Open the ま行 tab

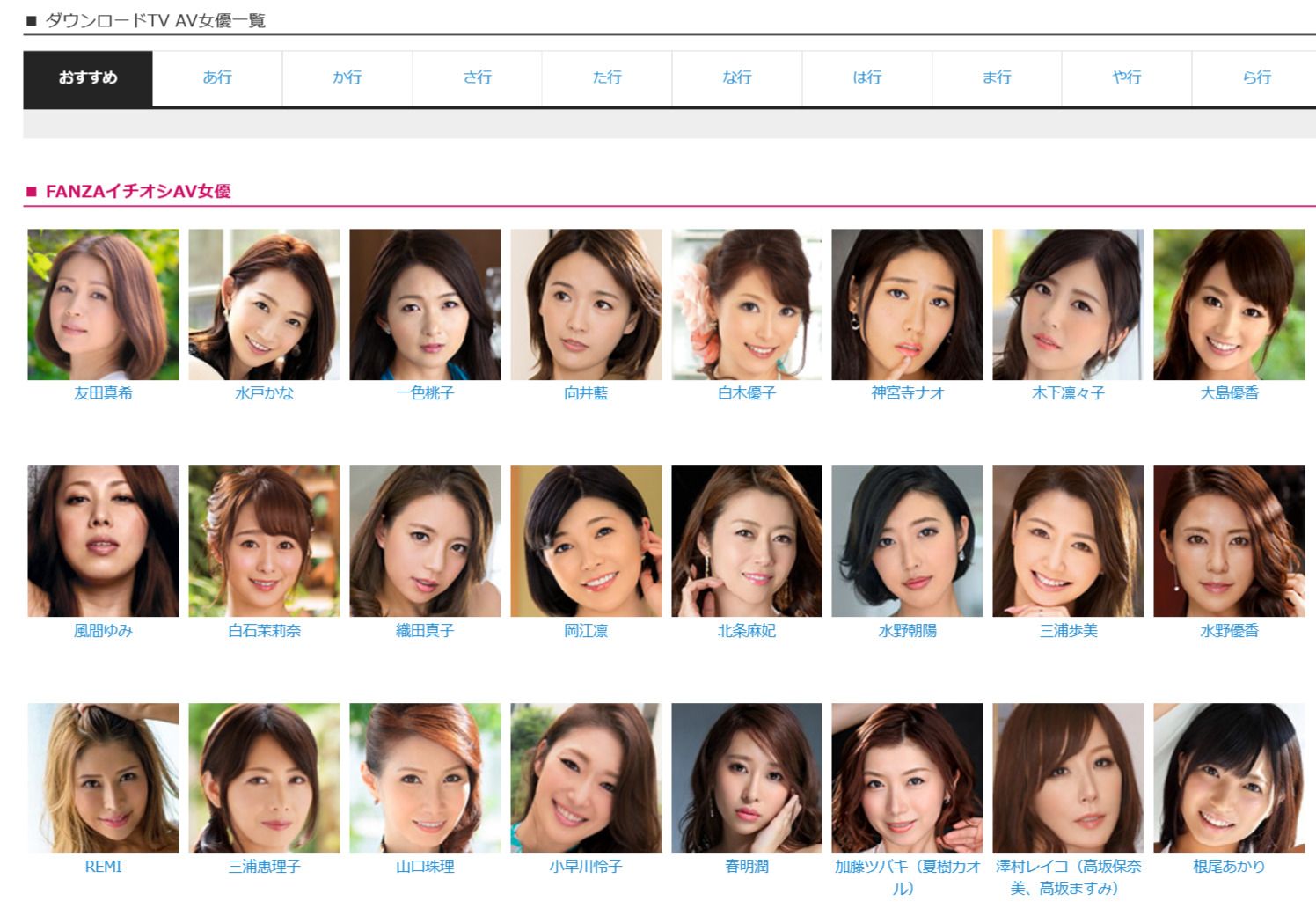tap(997, 77)
